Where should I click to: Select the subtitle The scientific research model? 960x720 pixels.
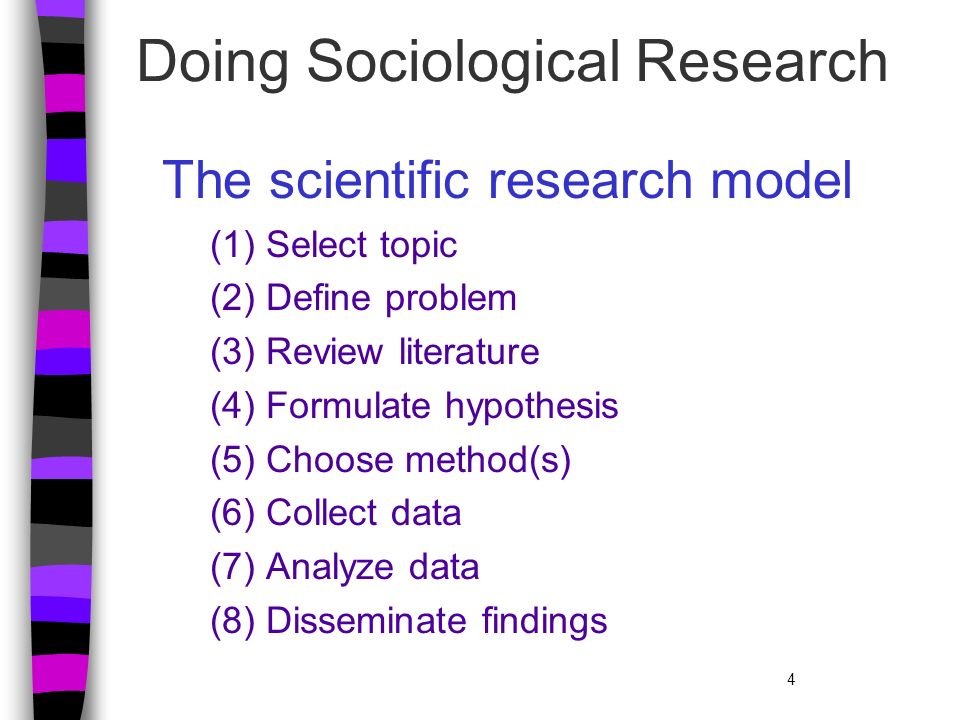[x=507, y=180]
